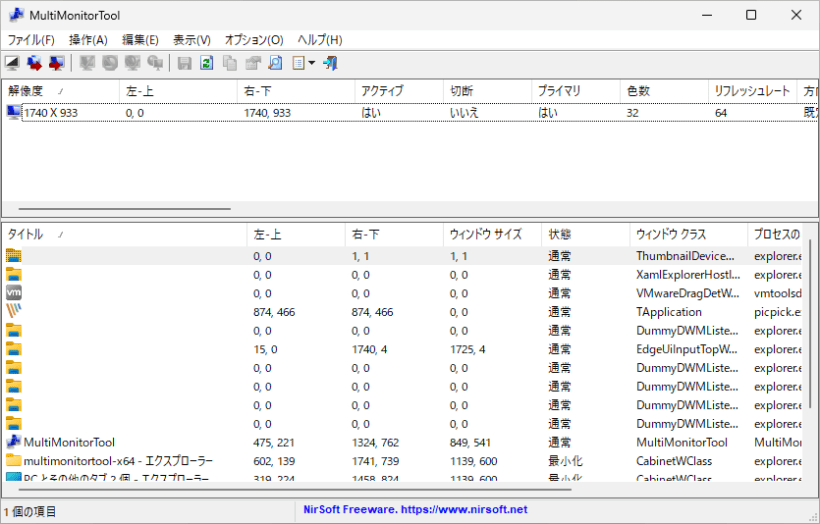
Task: Open the NirSoft Freeware website link
Action: [415, 509]
